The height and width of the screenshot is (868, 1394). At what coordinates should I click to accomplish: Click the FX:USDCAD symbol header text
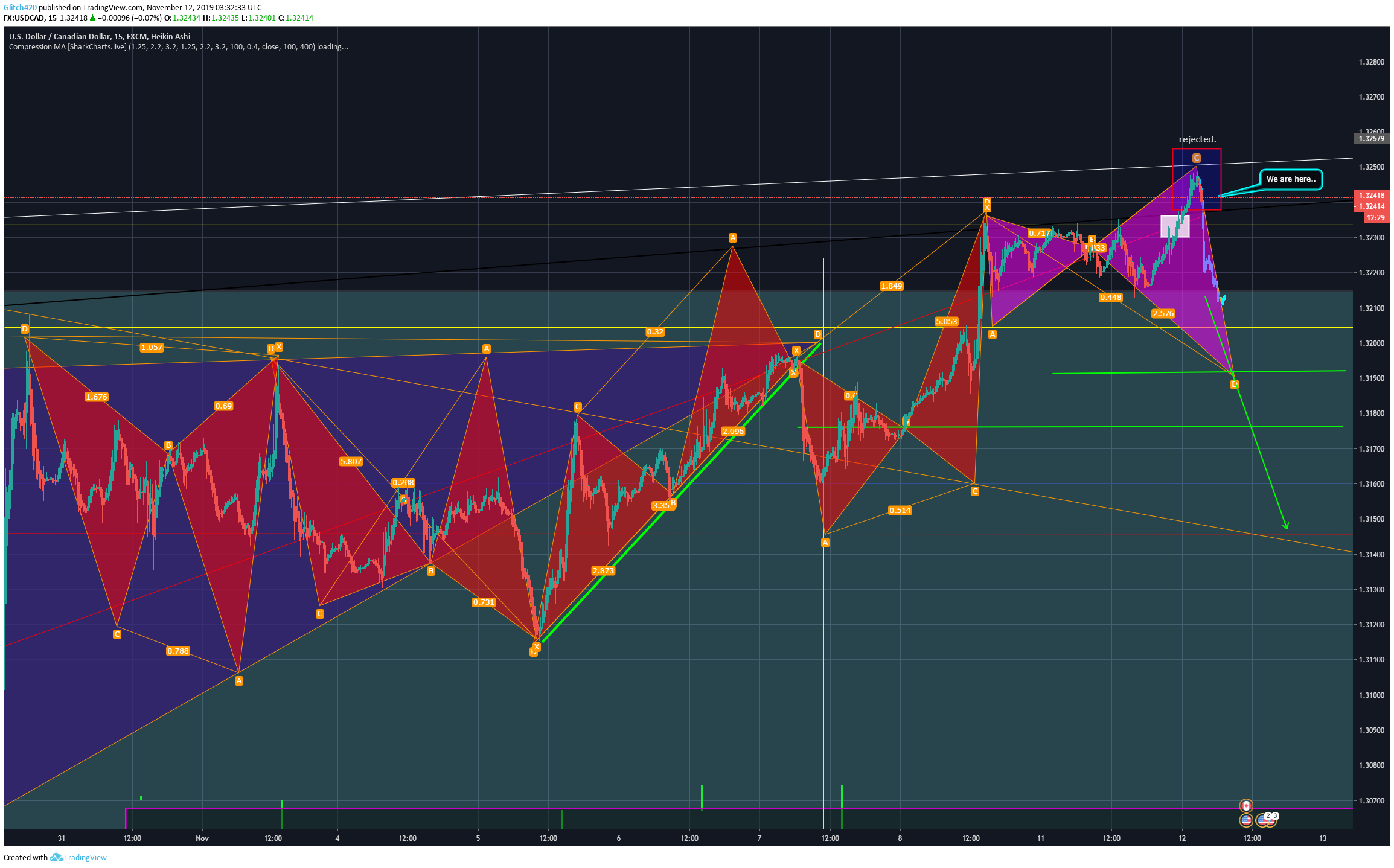coord(30,18)
